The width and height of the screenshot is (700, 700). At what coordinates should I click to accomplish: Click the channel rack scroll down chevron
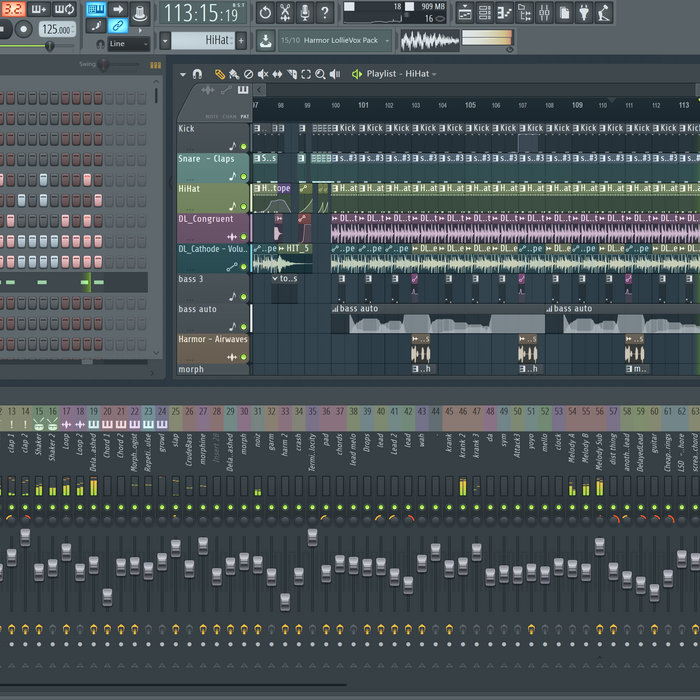(156, 353)
